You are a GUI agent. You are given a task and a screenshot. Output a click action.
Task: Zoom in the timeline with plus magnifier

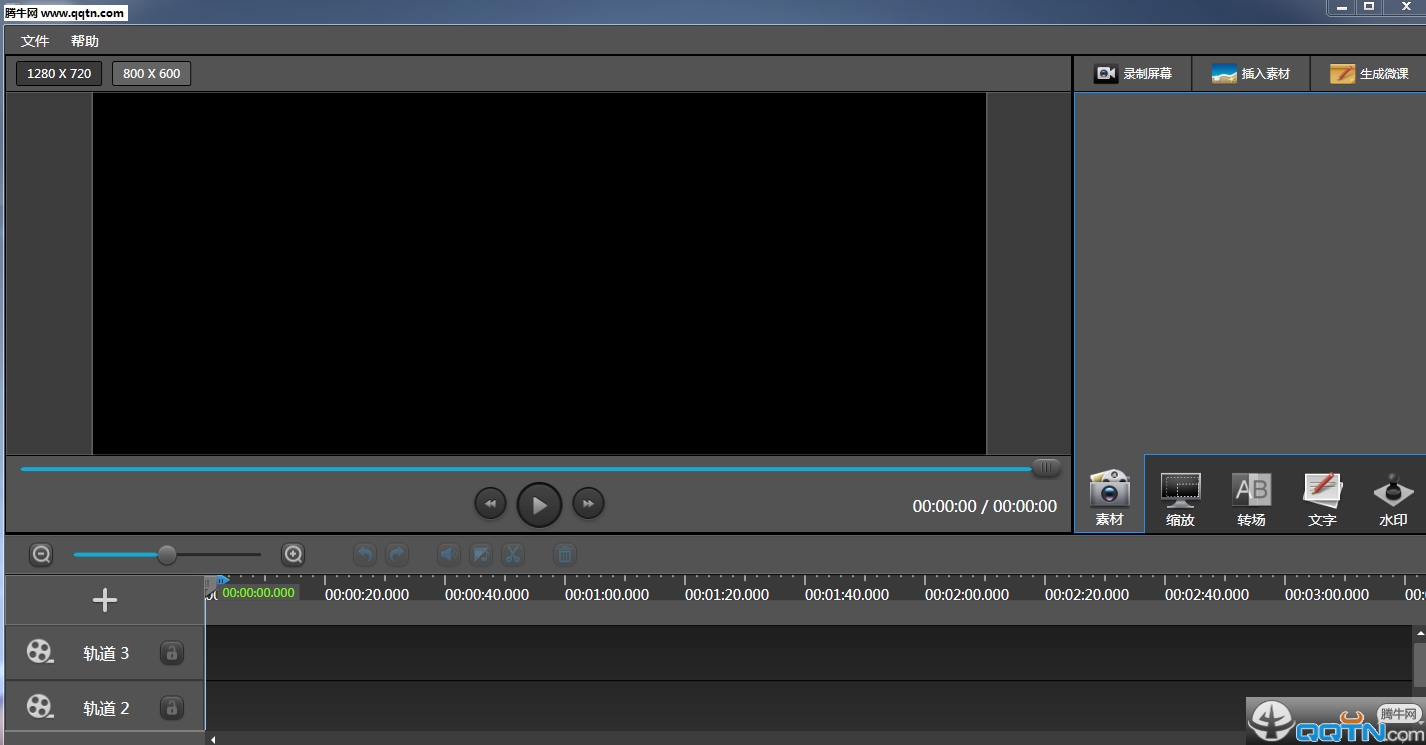tap(293, 554)
